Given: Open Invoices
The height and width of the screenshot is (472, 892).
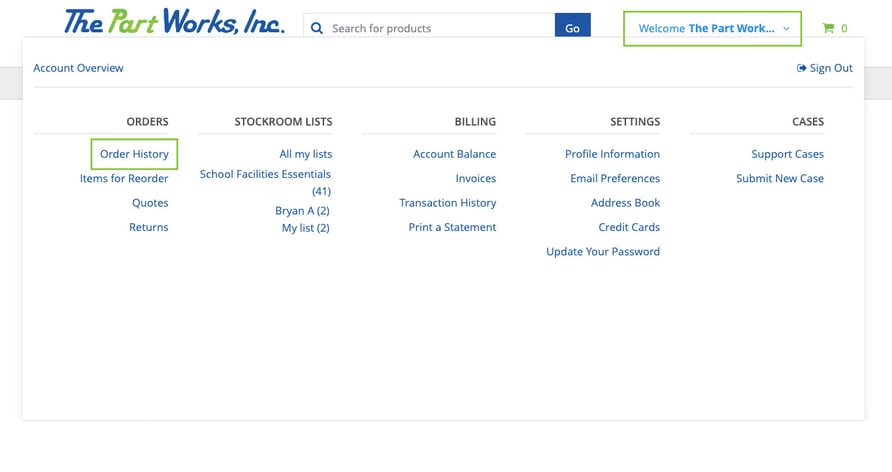Looking at the screenshot, I should click(x=476, y=178).
